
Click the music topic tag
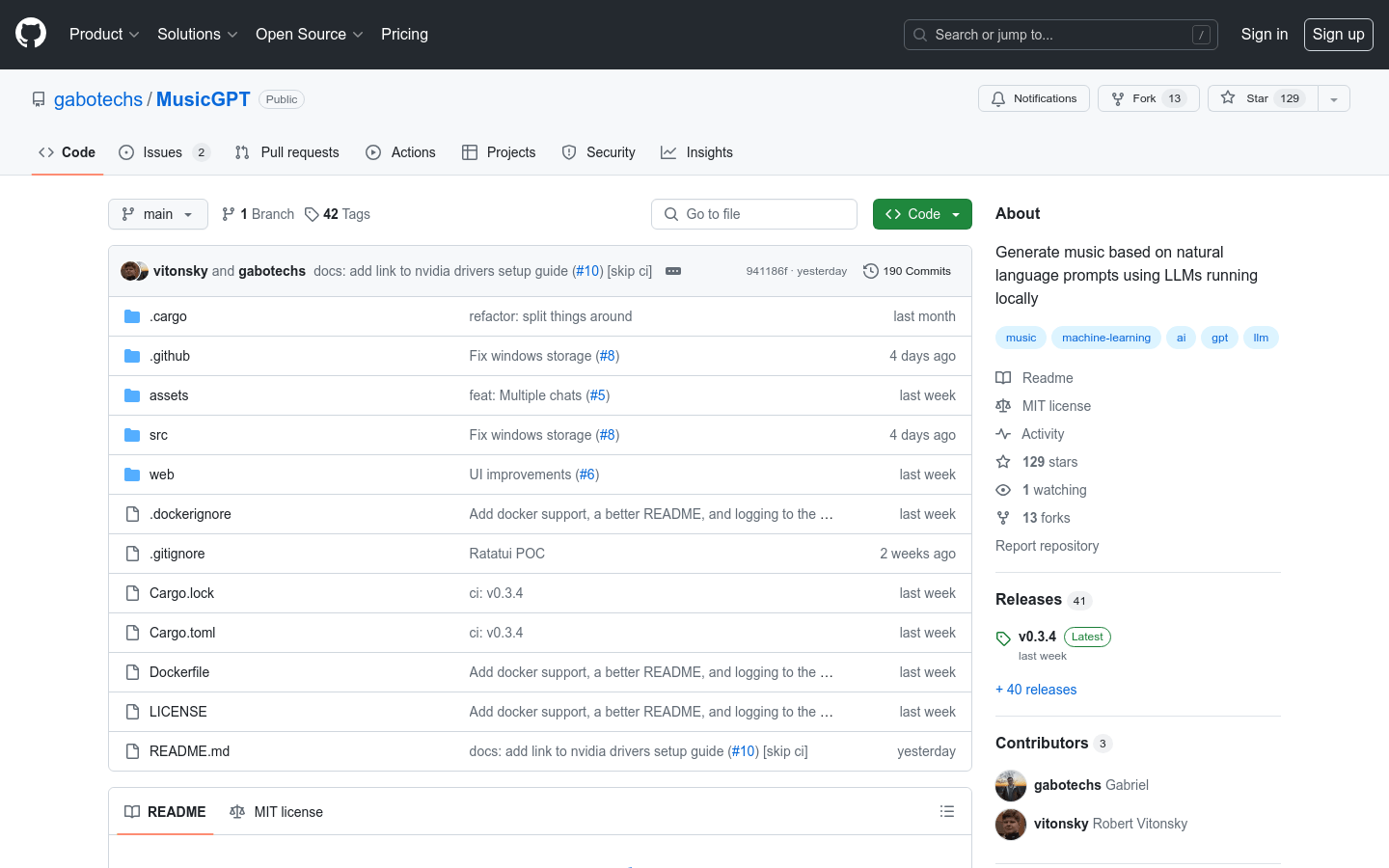(x=1021, y=338)
